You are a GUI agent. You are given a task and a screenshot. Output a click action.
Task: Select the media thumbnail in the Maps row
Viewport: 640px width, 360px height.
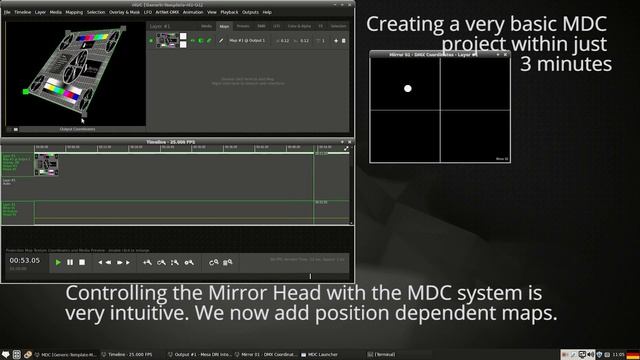tap(167, 40)
